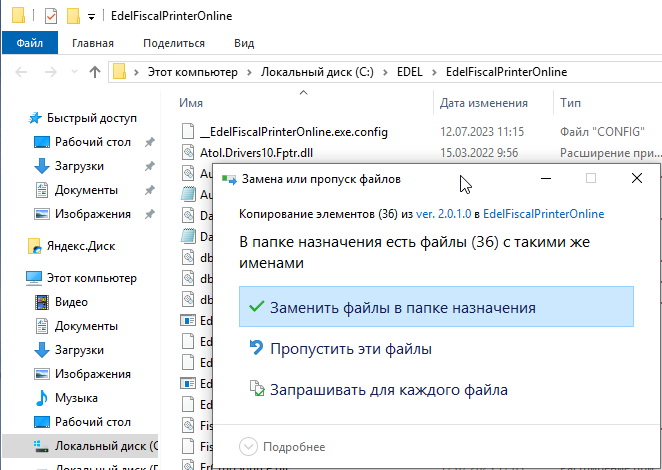Sort by the Имя column header
The image size is (662, 470).
[x=191, y=103]
